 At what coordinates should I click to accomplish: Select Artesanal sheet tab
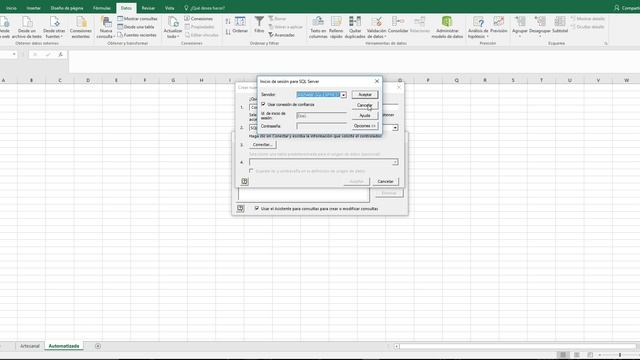pos(30,346)
